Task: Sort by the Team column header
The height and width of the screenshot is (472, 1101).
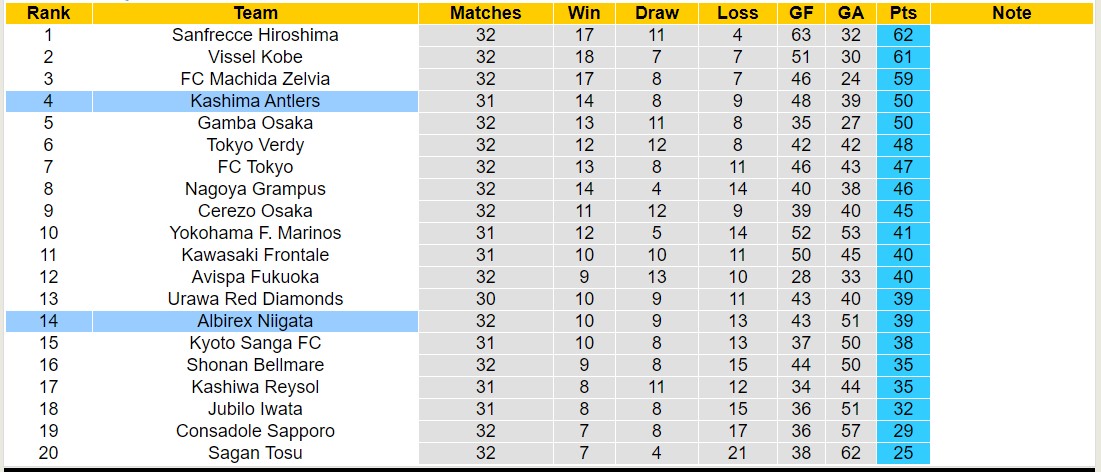Action: [255, 13]
